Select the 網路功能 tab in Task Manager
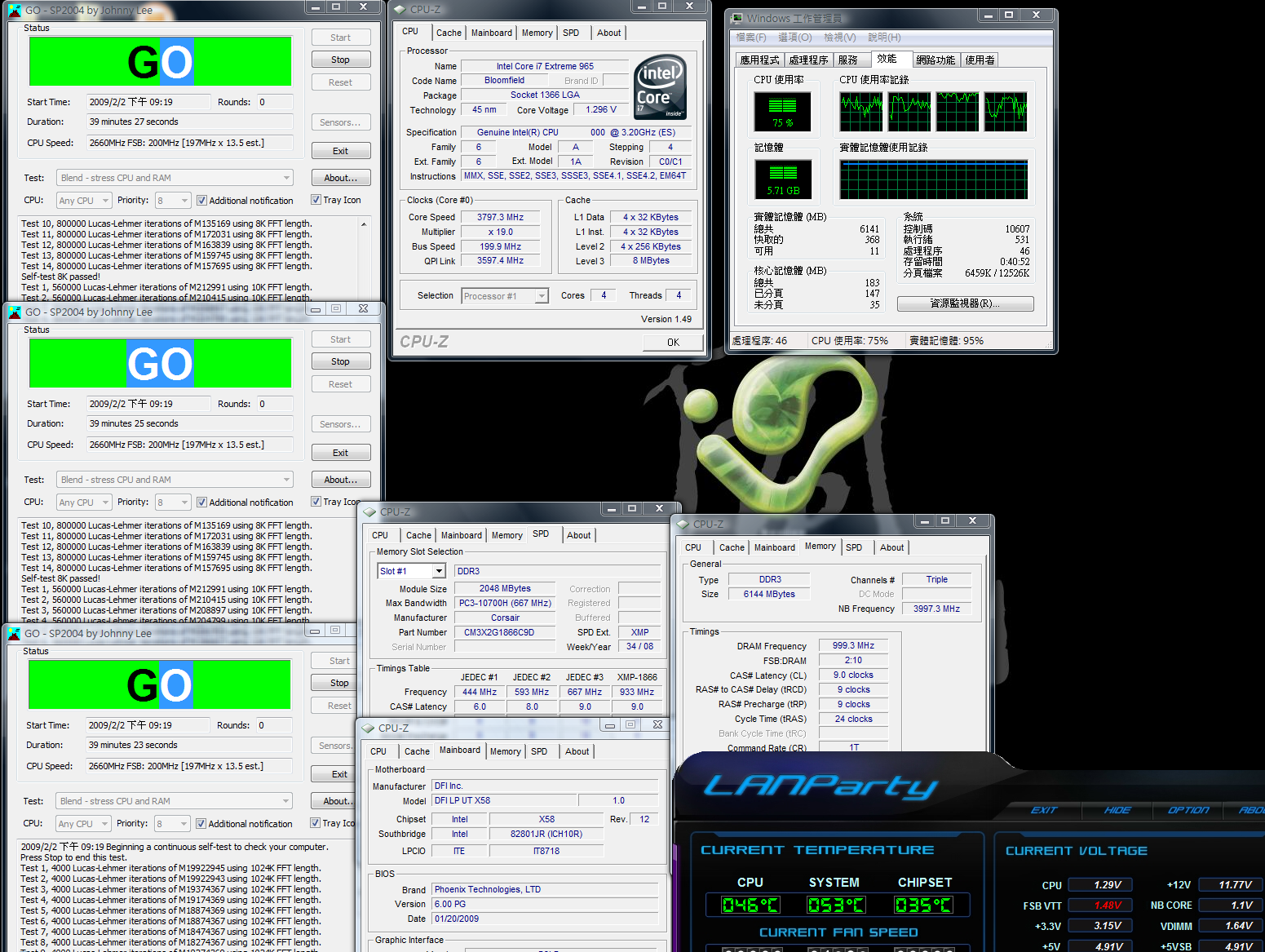1265x952 pixels. (935, 60)
